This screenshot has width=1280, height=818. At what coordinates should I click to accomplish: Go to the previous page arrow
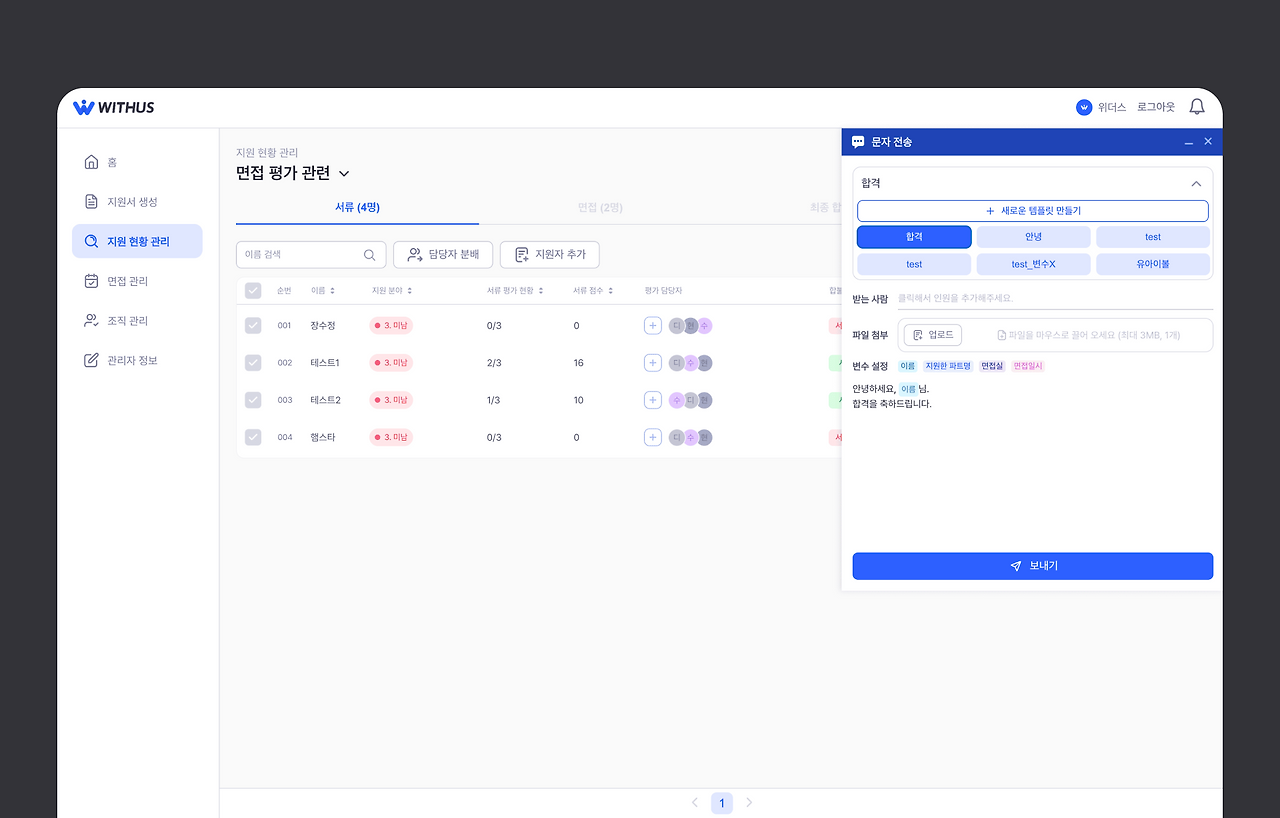[x=695, y=802]
